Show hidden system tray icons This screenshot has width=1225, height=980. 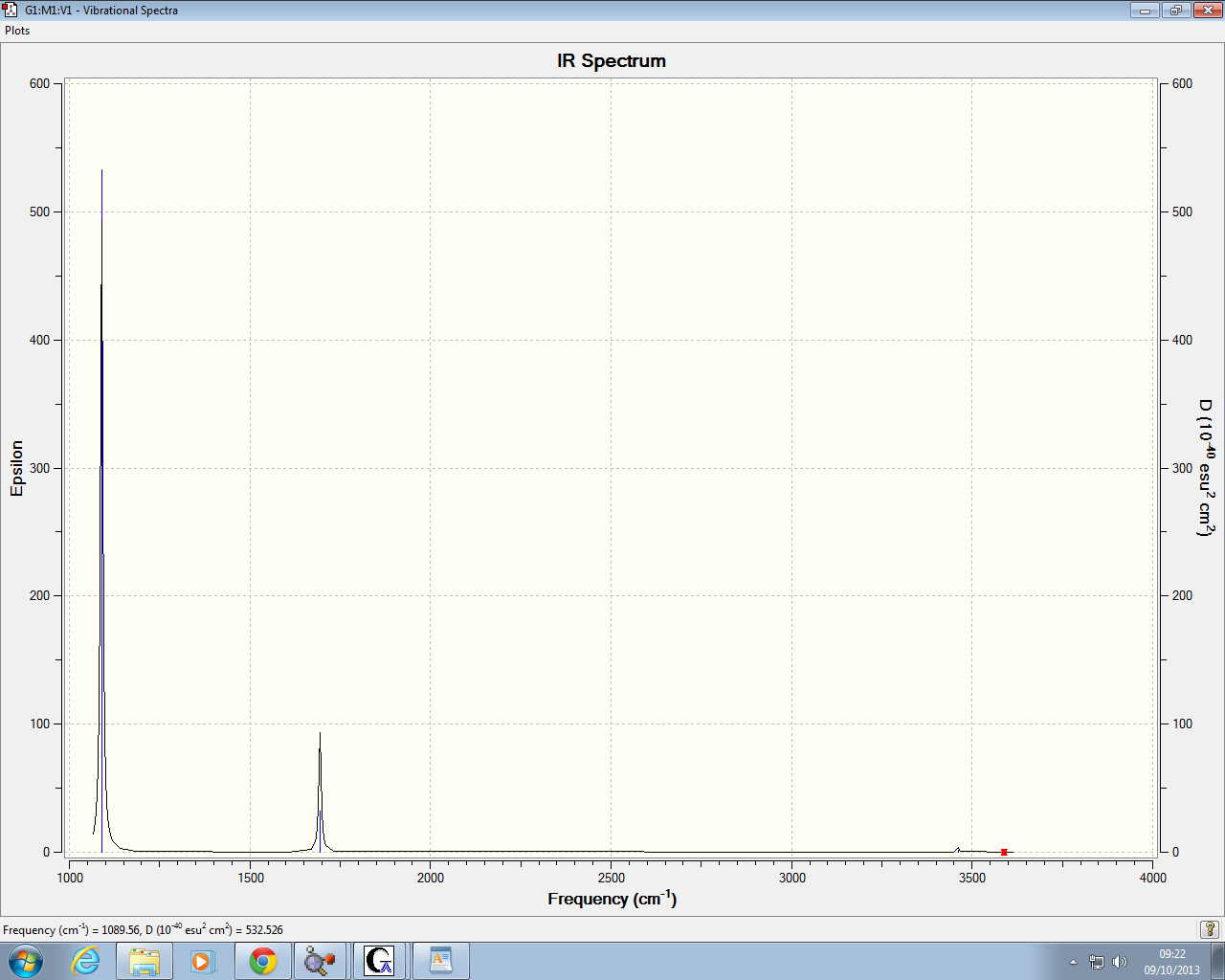tap(1073, 962)
